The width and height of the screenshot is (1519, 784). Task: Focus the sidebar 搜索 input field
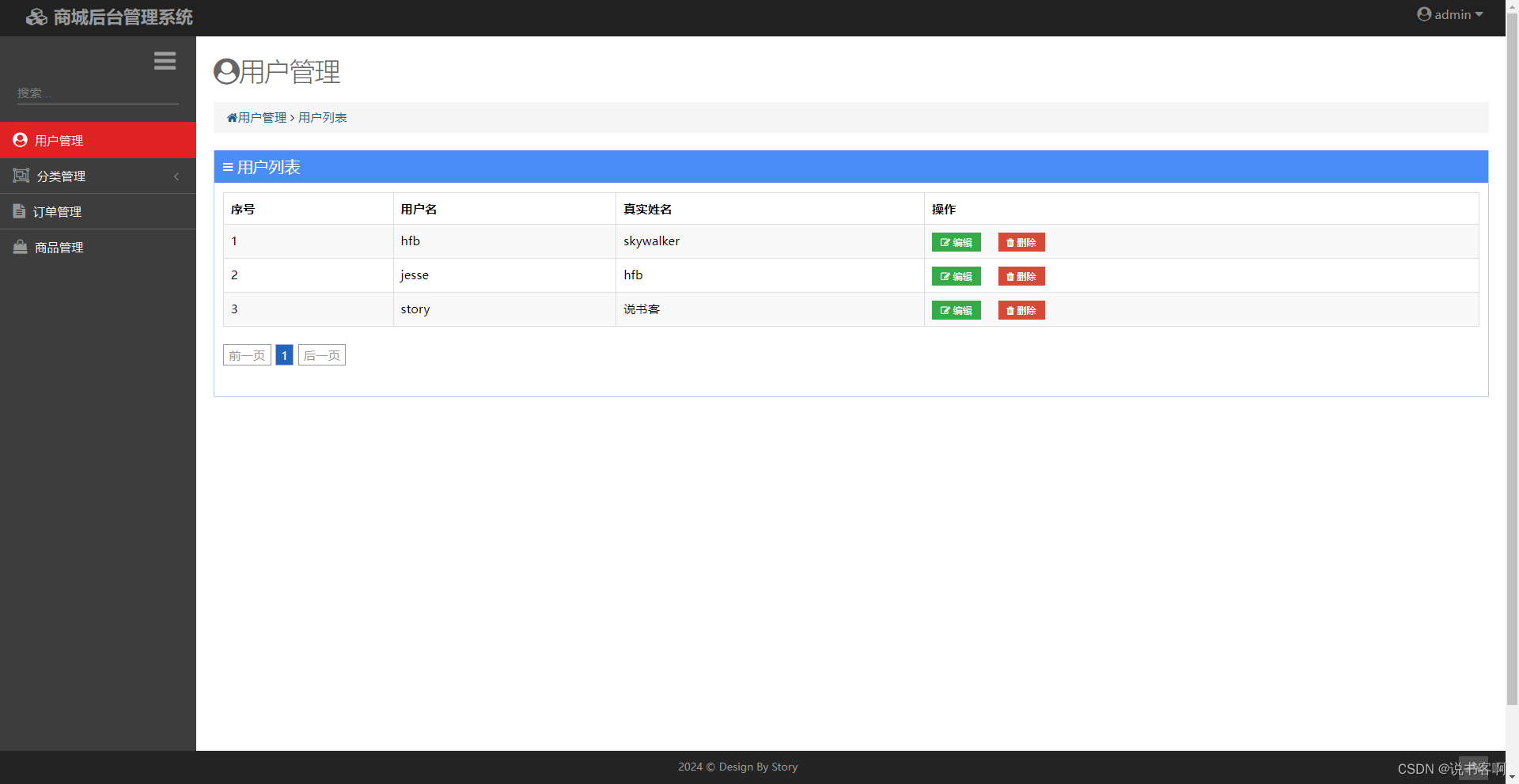(x=98, y=93)
